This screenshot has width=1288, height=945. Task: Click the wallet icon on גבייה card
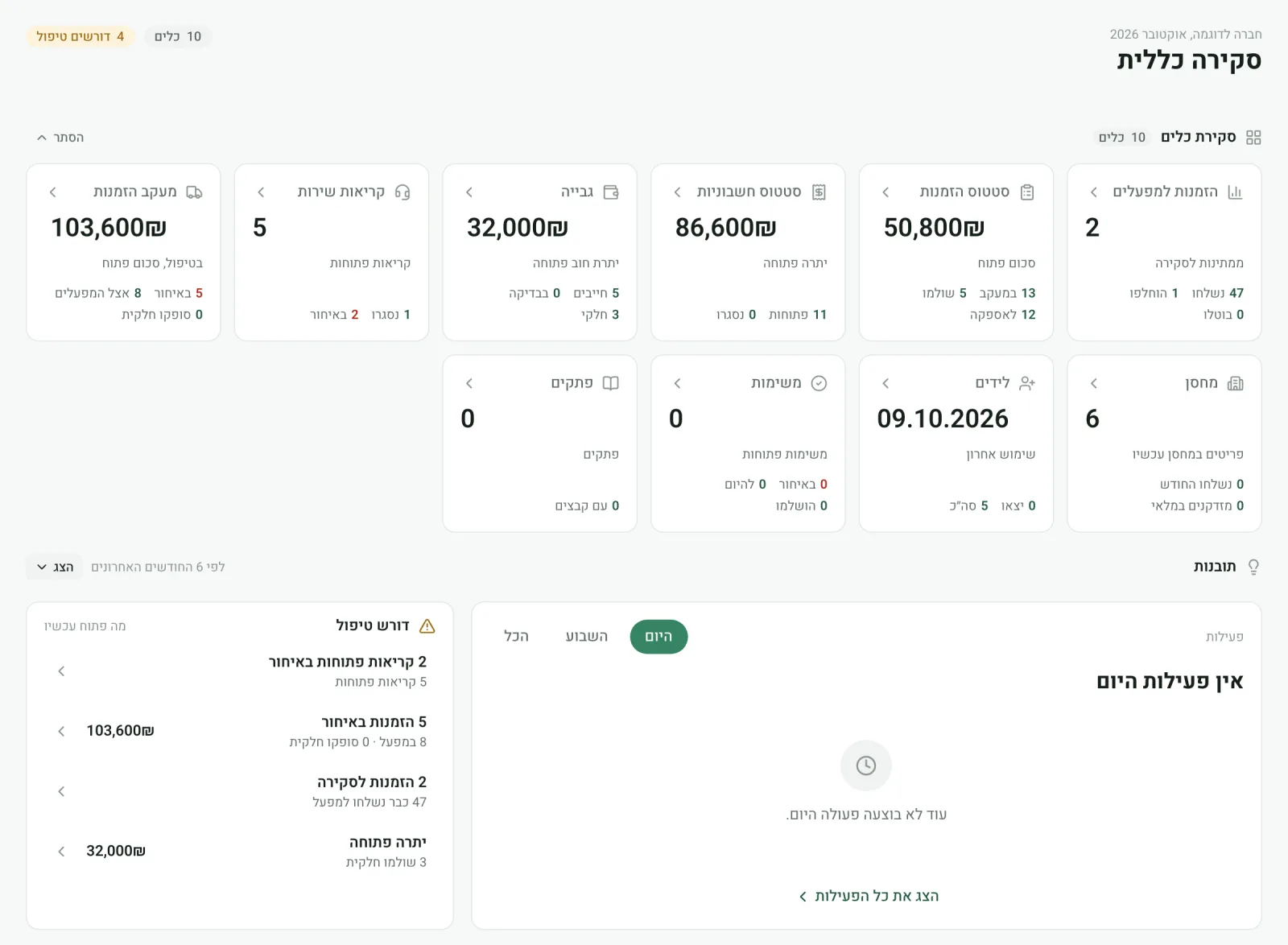click(x=611, y=192)
